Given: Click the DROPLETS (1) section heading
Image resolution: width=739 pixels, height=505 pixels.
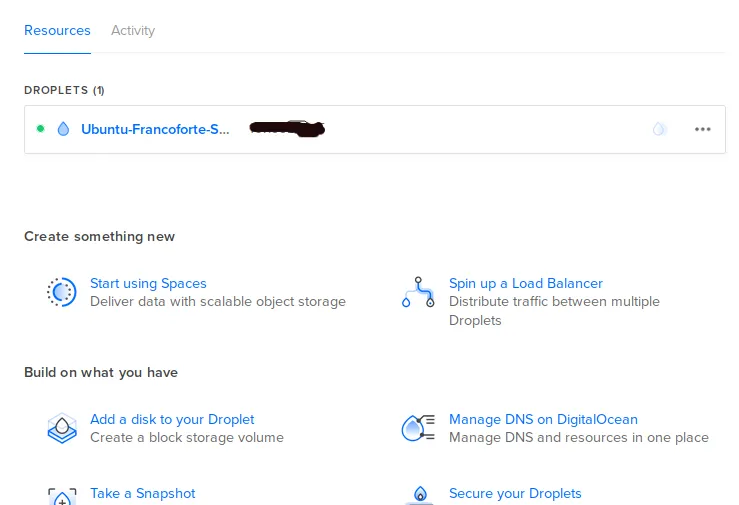Looking at the screenshot, I should pos(64,90).
